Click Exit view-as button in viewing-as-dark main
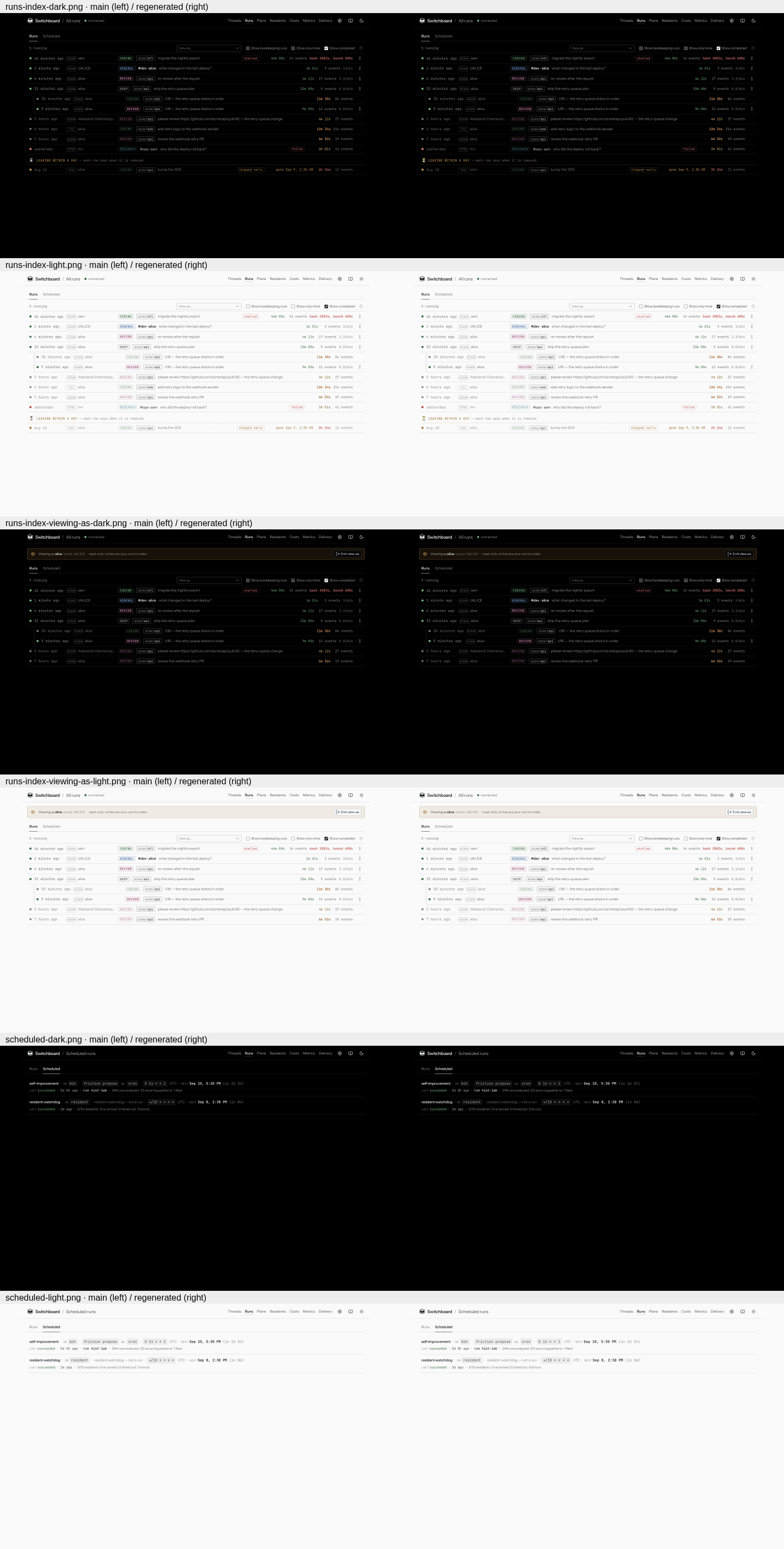Viewport: 784px width, 1549px height. pos(347,554)
